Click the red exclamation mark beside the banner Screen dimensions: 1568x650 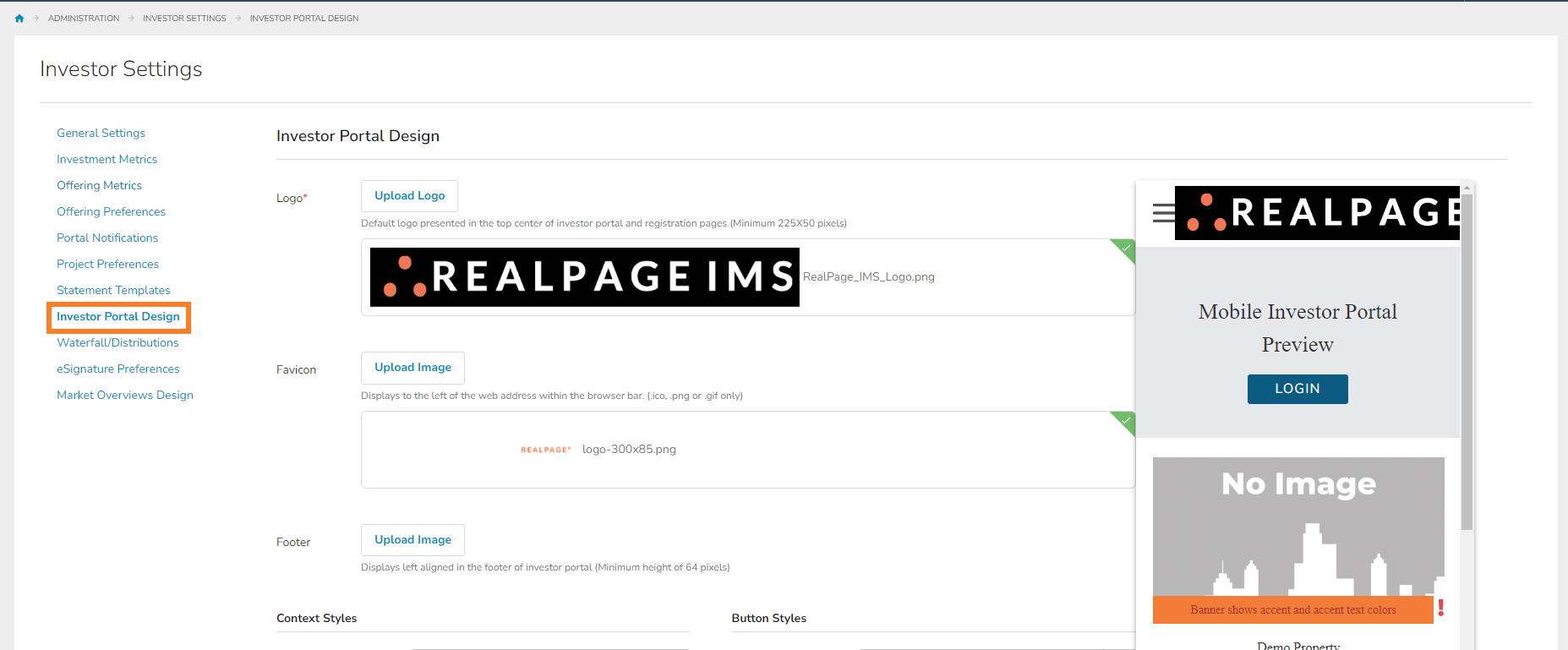tap(1440, 608)
